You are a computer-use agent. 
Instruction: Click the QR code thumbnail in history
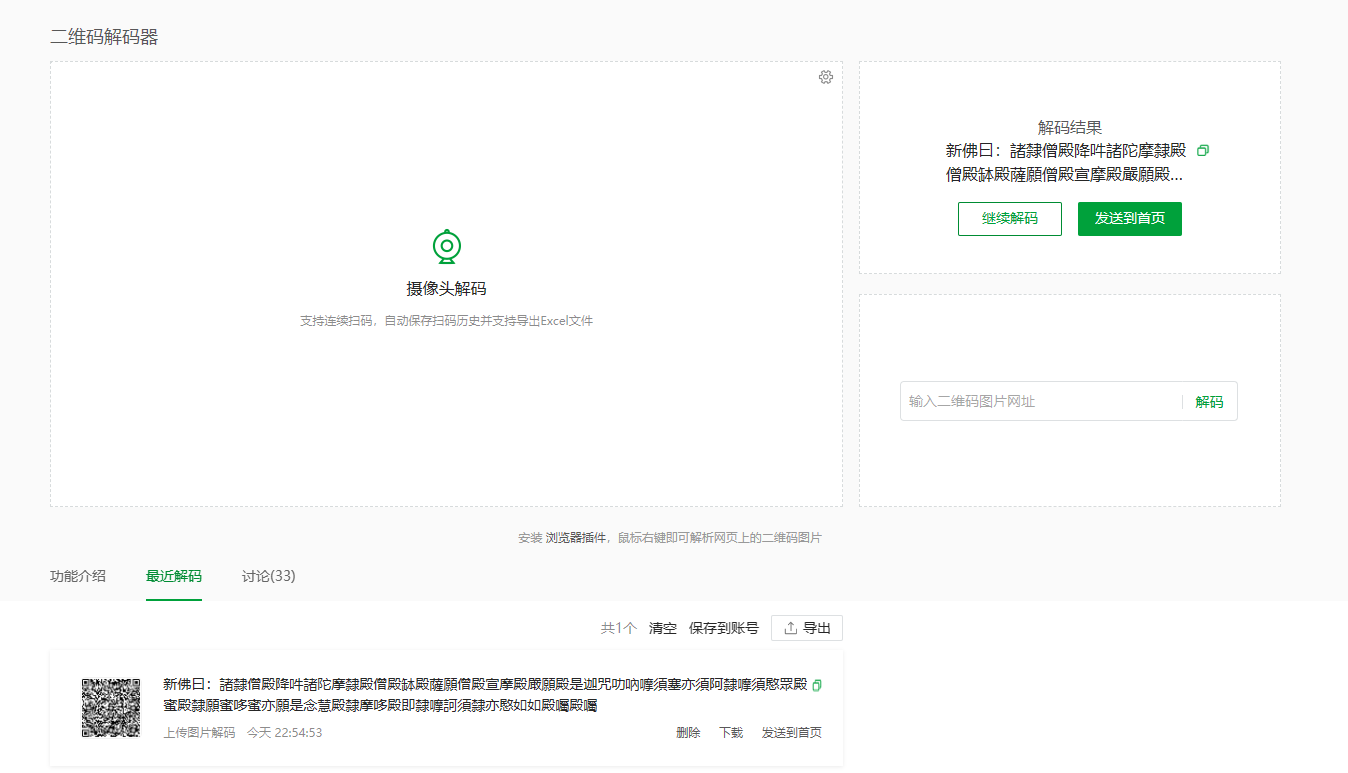110,708
